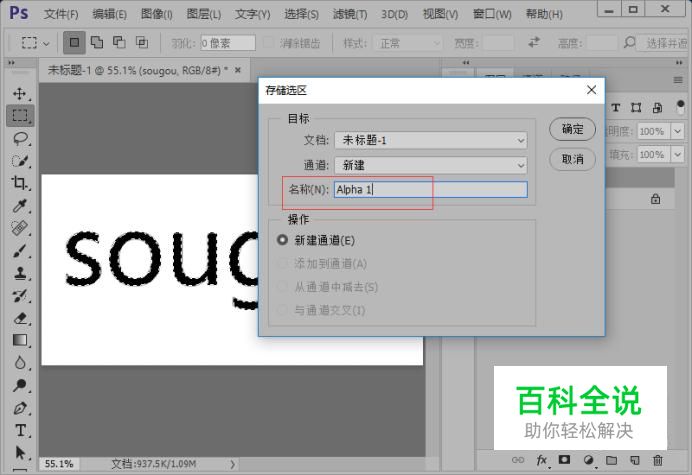Select the Clone Stamp tool
Image resolution: width=692 pixels, height=475 pixels.
click(20, 273)
